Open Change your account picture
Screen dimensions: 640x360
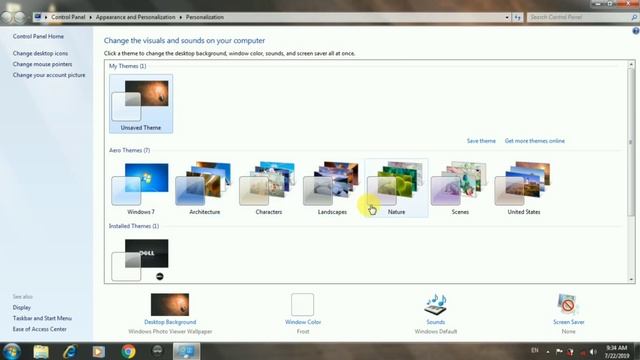[49, 75]
